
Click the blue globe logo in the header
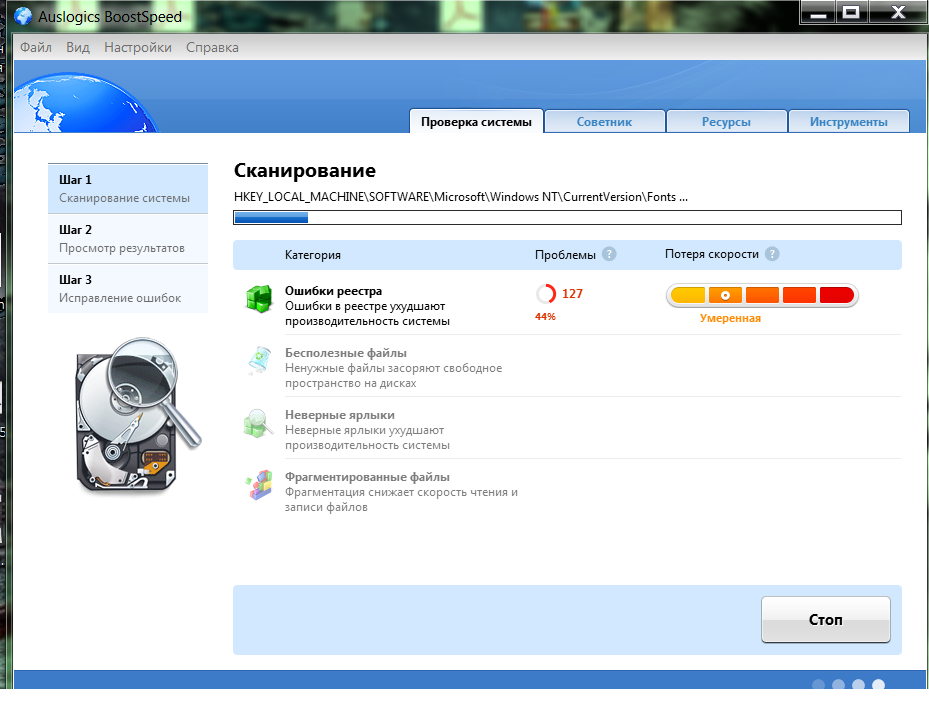click(x=86, y=103)
